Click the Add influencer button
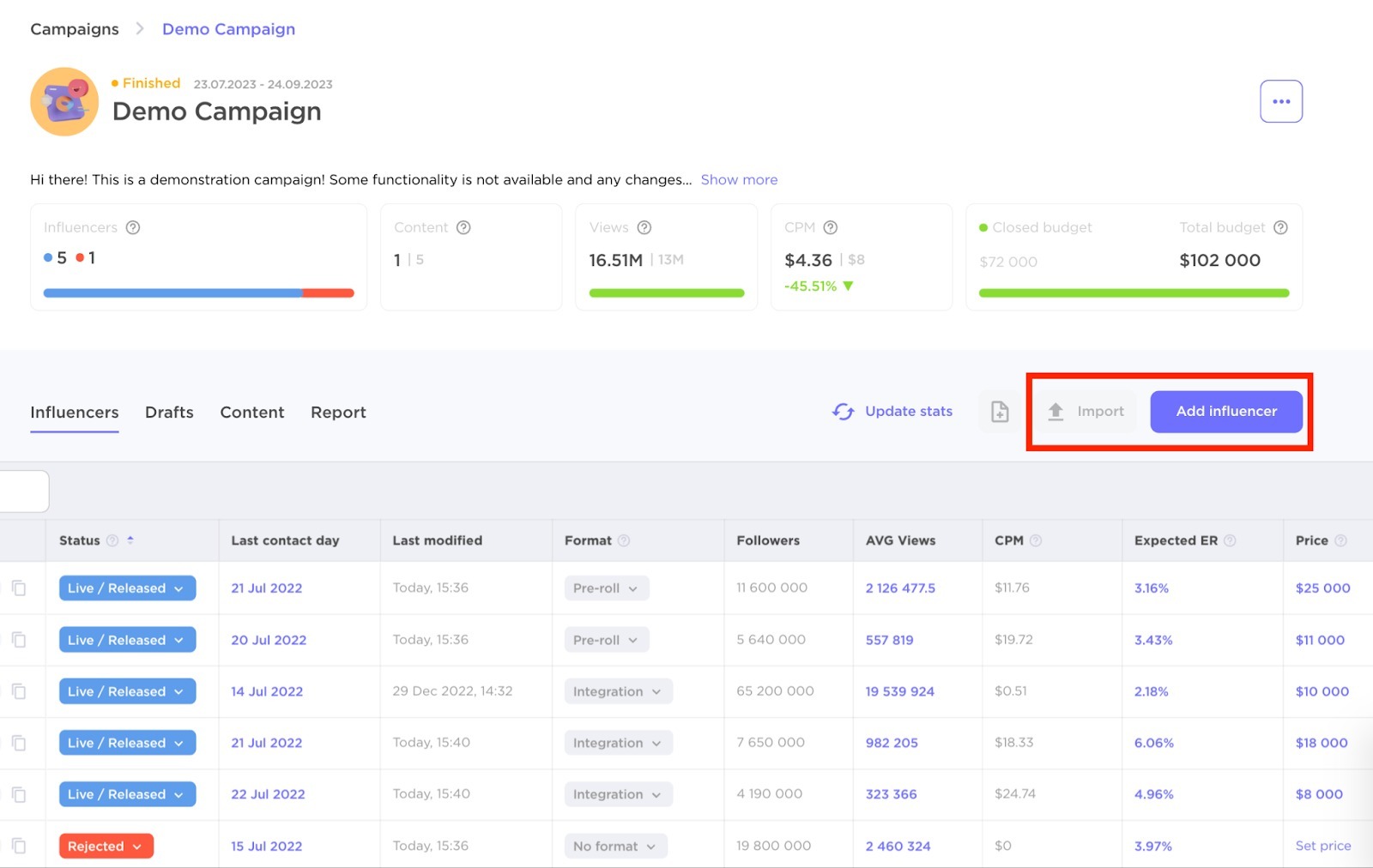This screenshot has height=868, width=1373. pos(1225,411)
